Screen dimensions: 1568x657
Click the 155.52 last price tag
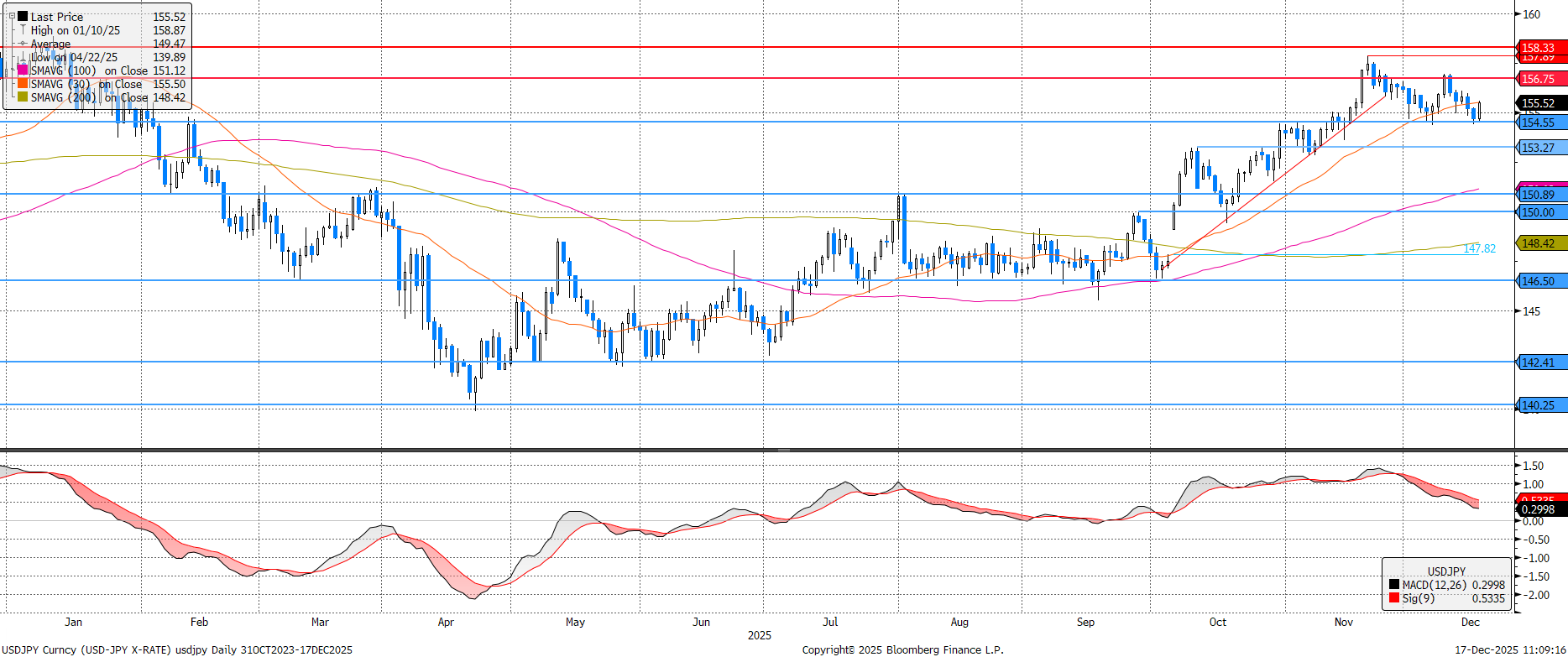pos(1539,103)
